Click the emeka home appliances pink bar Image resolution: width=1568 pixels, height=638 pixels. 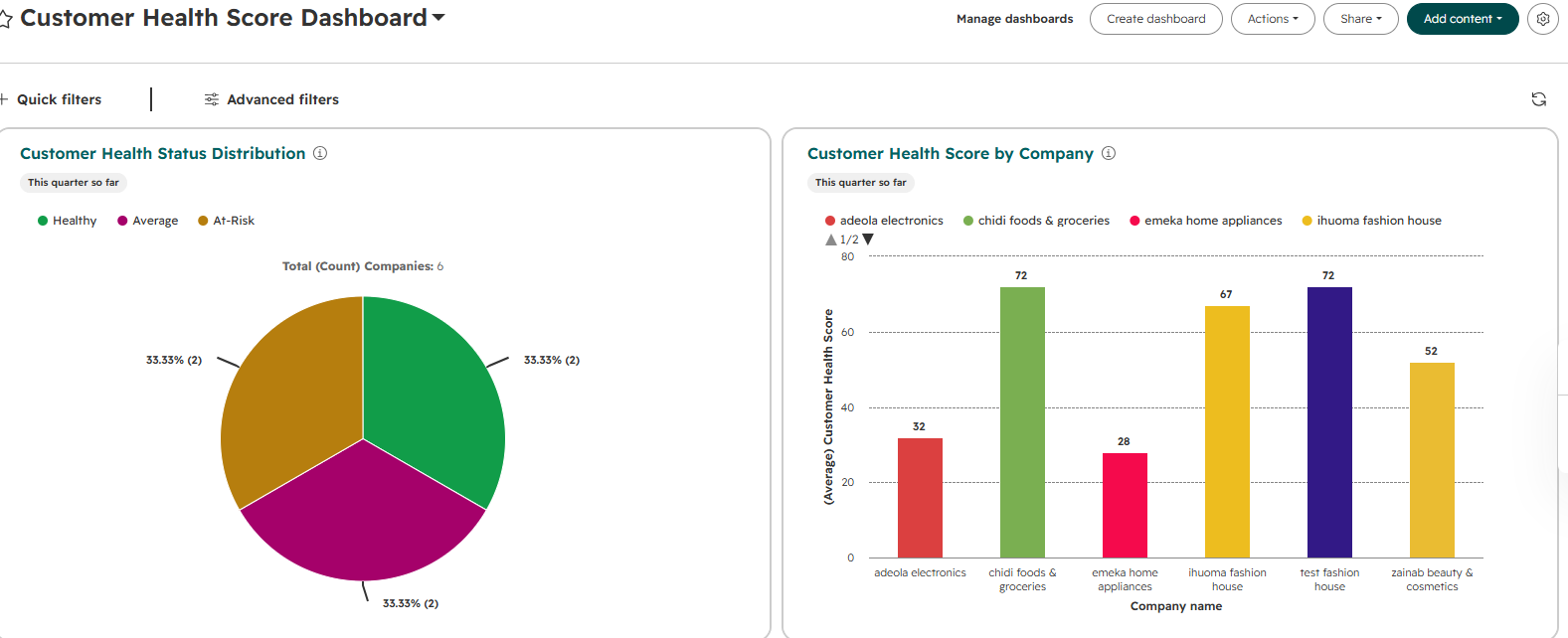[1125, 505]
